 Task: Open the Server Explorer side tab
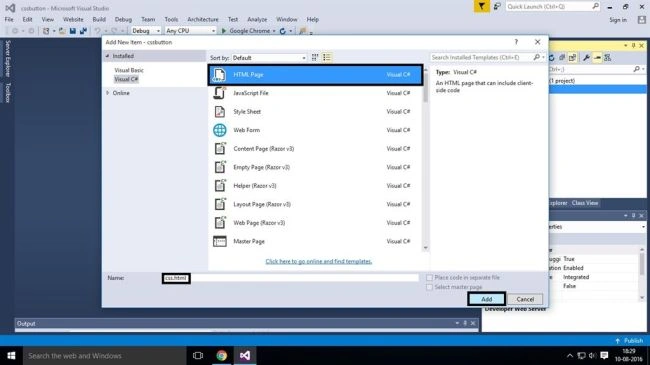coord(7,58)
